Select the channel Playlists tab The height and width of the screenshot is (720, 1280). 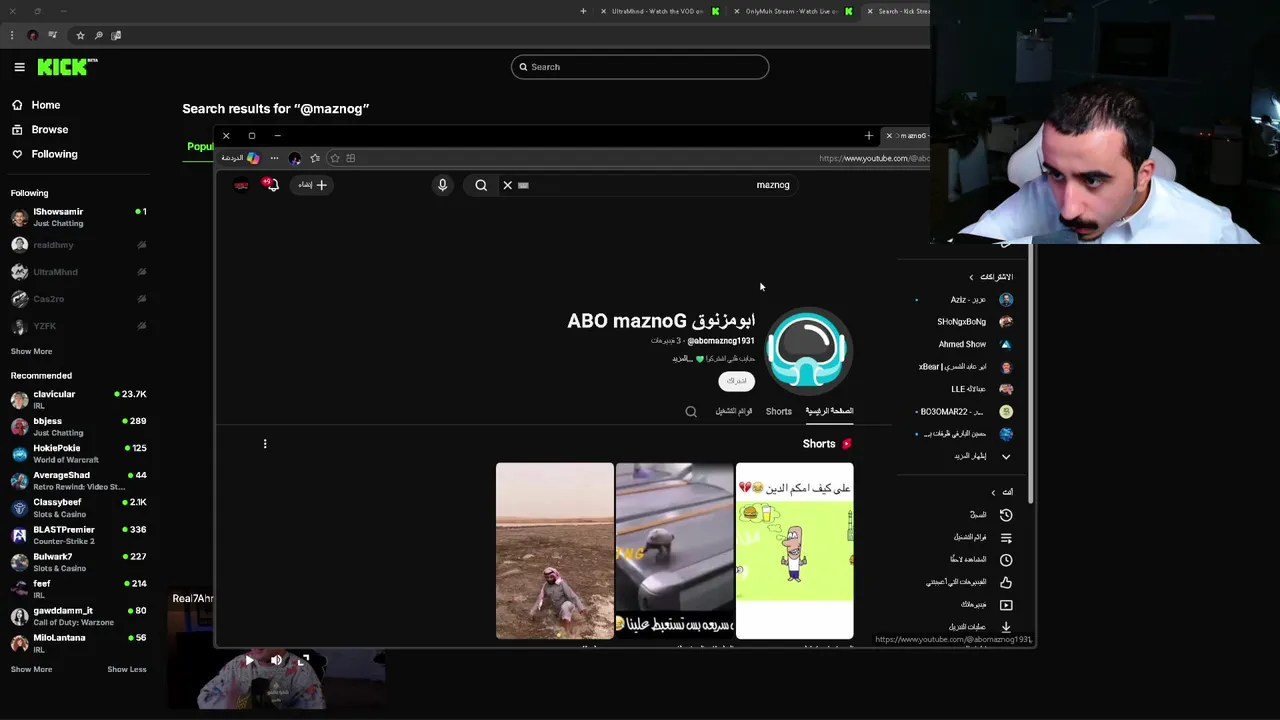[734, 411]
